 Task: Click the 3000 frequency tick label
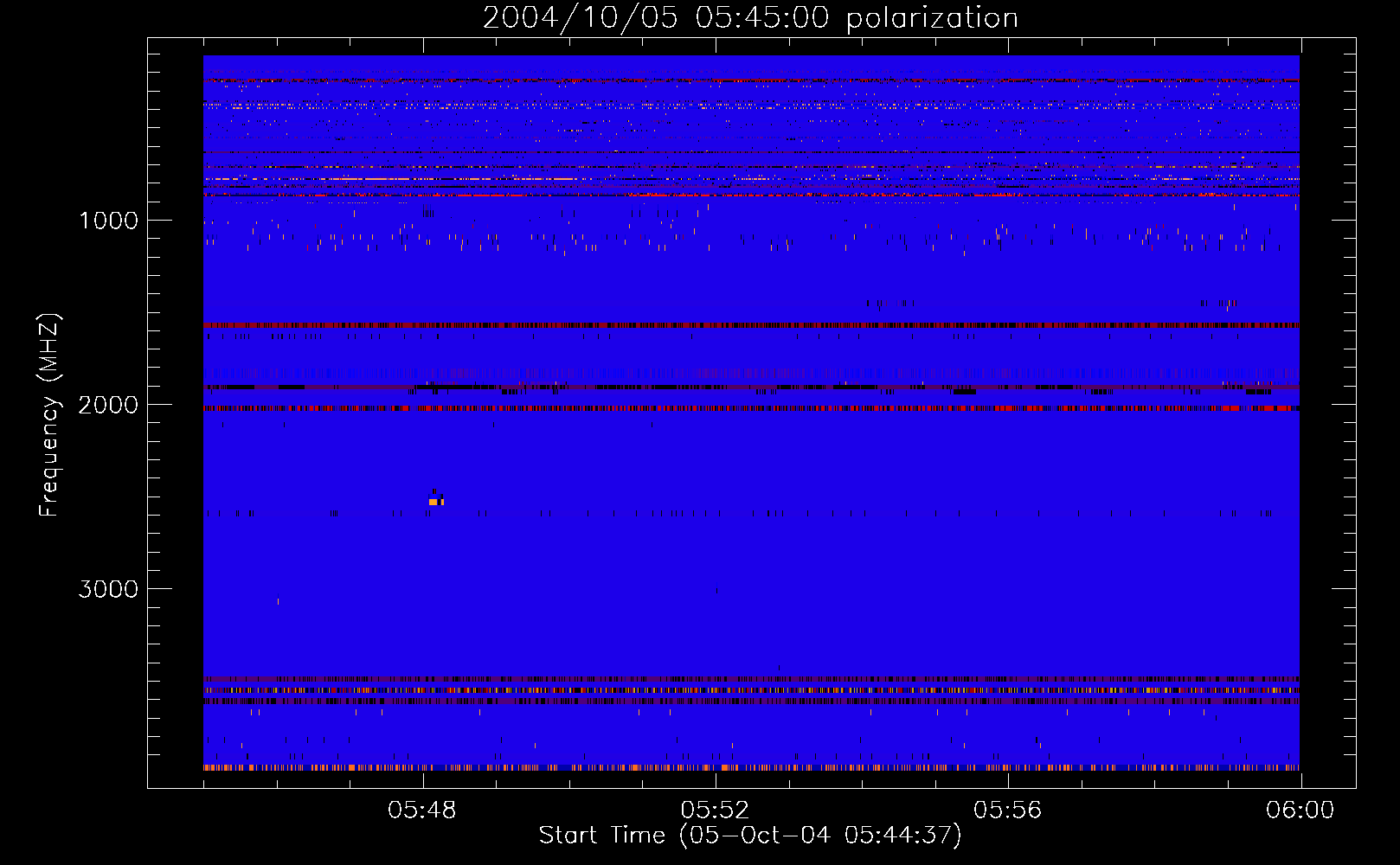(x=108, y=589)
